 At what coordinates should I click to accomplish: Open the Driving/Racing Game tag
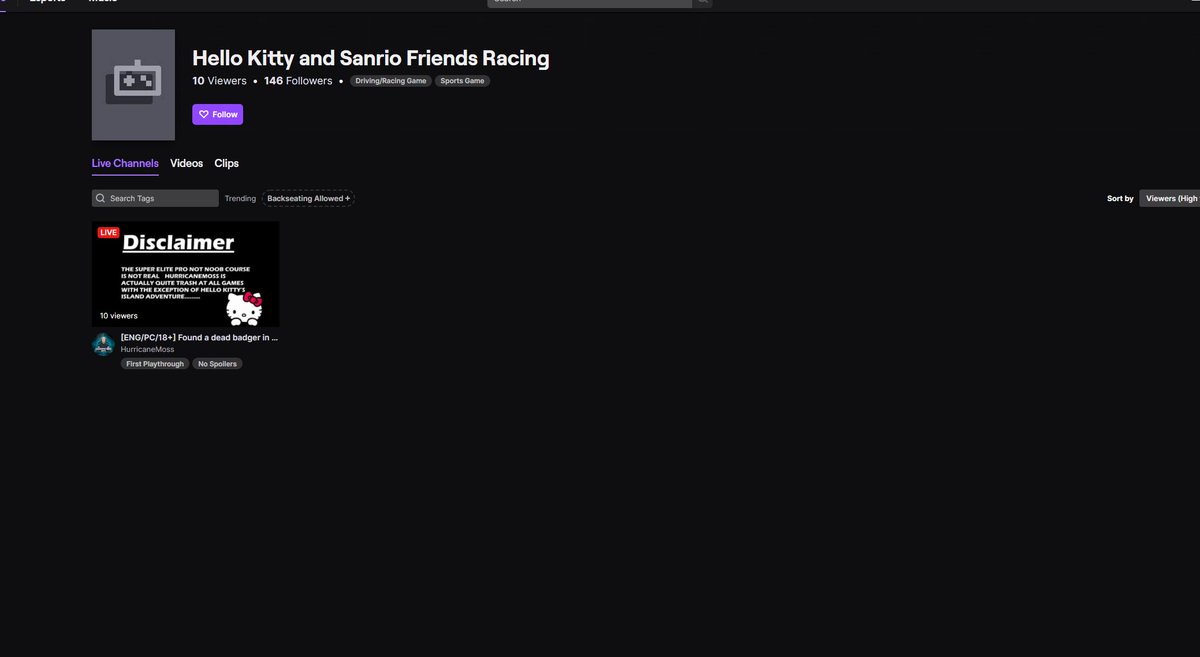[390, 81]
